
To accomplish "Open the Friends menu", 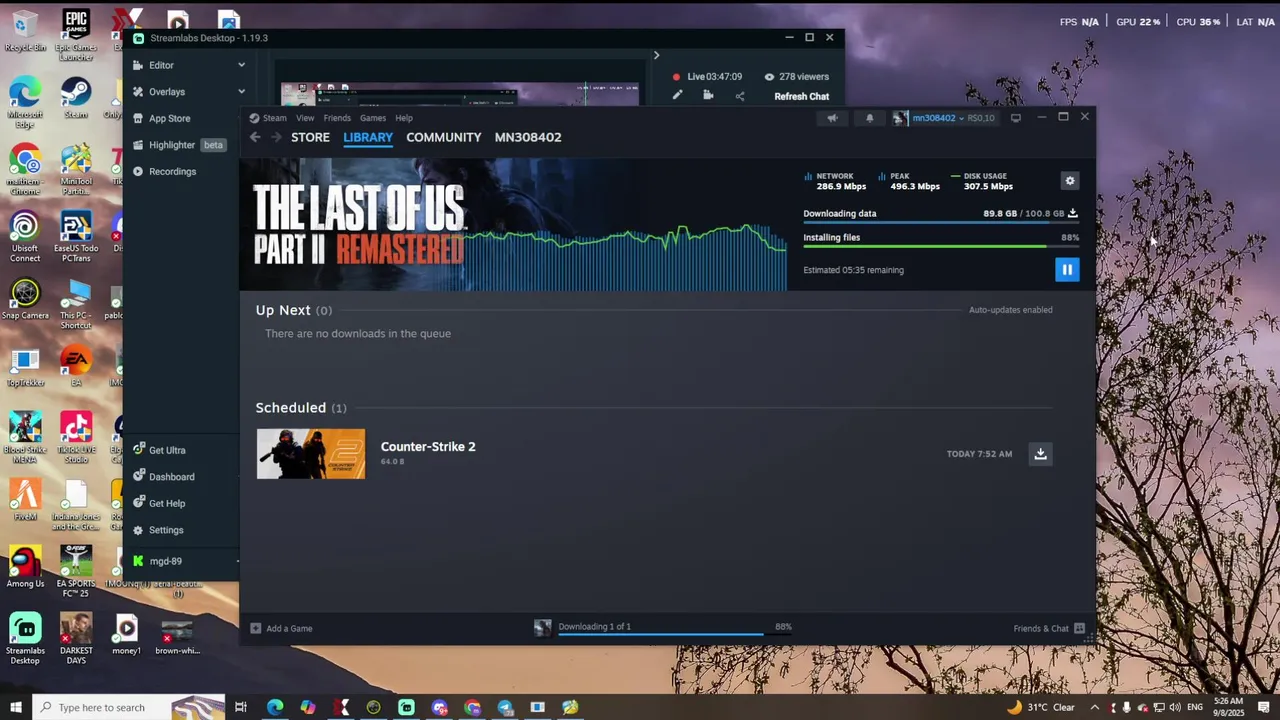I will (x=337, y=118).
